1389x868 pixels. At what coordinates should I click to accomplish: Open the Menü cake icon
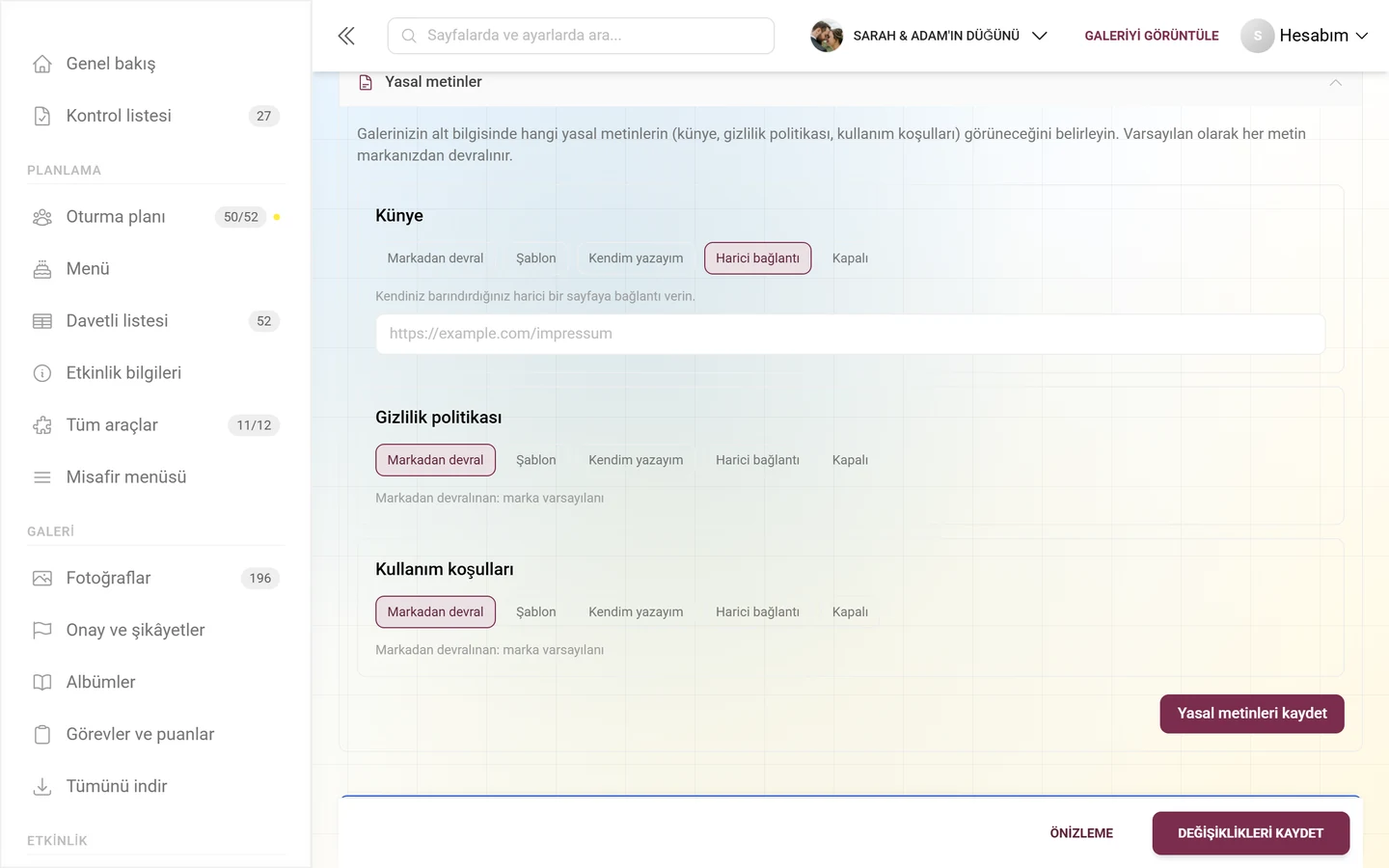point(42,269)
